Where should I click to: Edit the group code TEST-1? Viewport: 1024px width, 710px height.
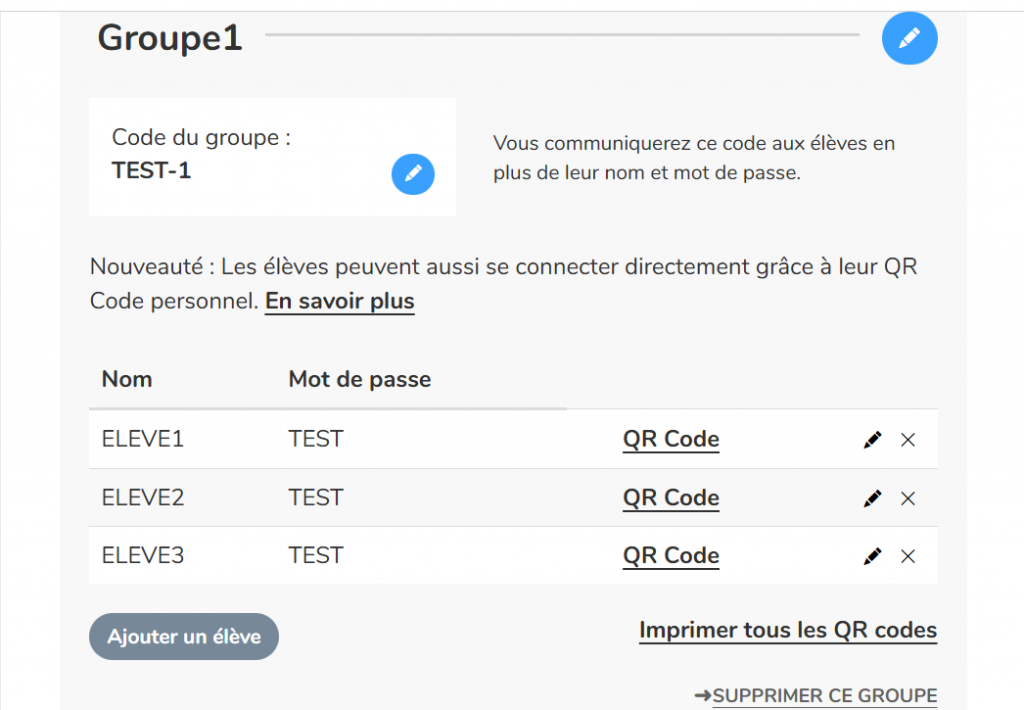pos(412,174)
